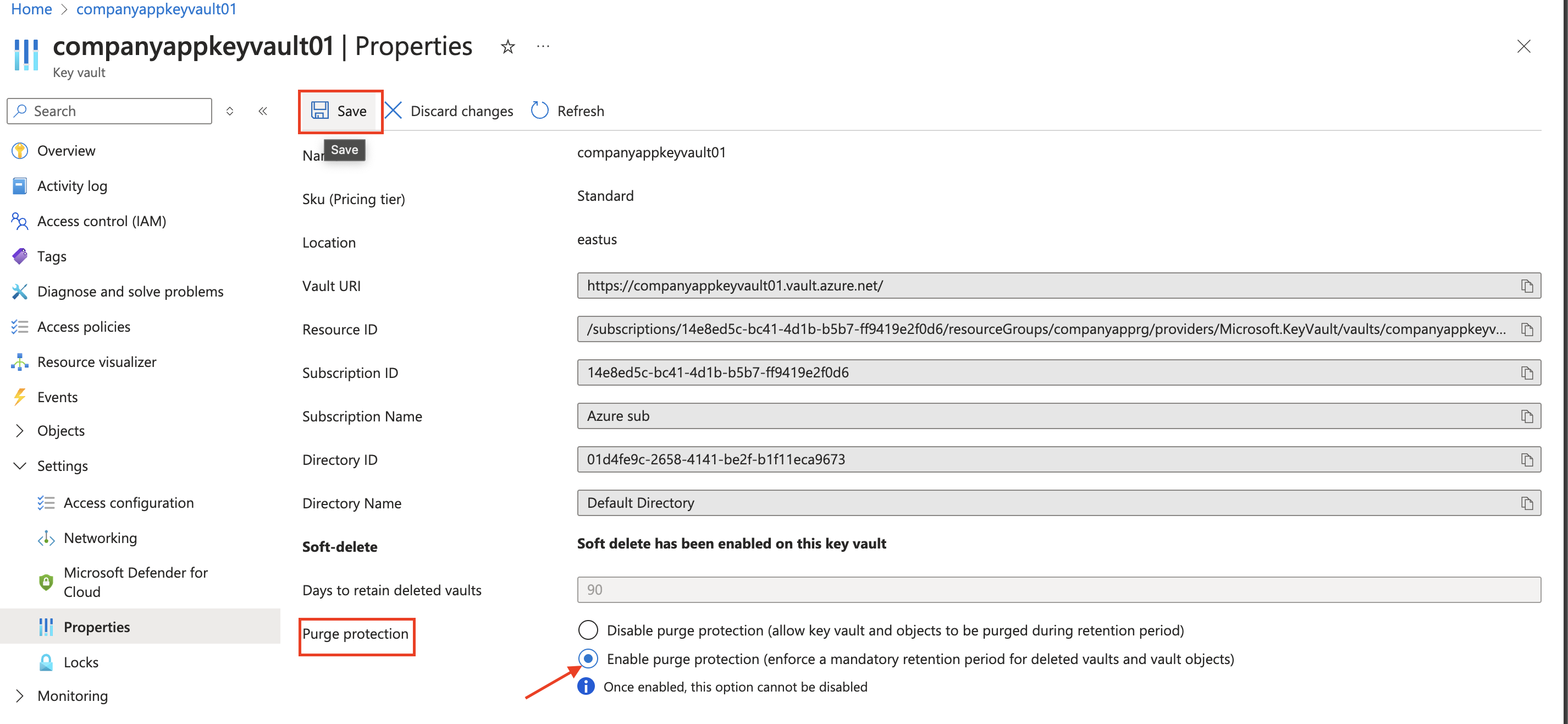The height and width of the screenshot is (724, 1568).
Task: Open Access control (IAM) menu item
Action: coord(101,221)
